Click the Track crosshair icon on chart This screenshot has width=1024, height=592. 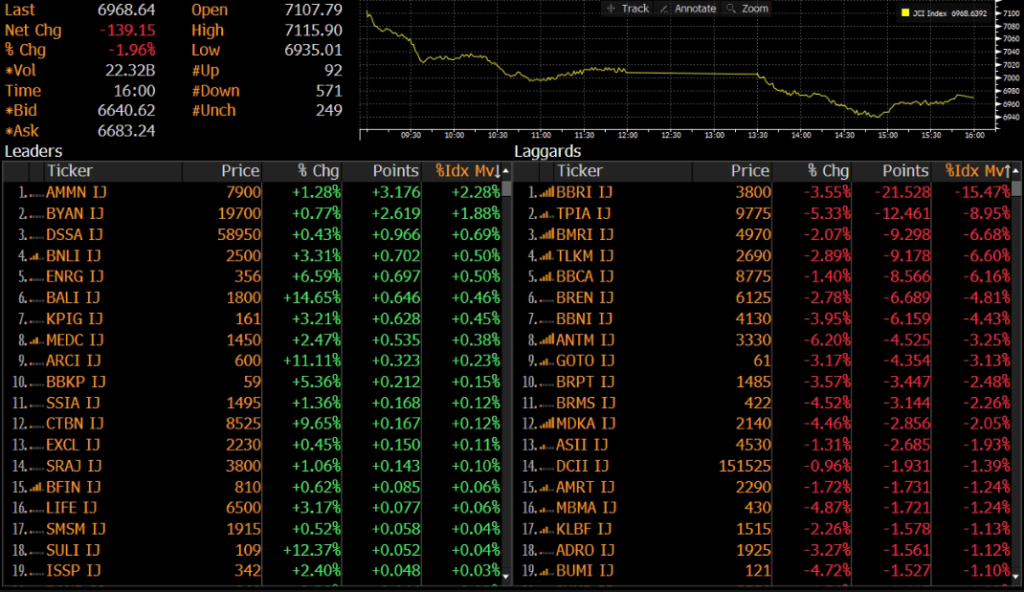(x=611, y=8)
